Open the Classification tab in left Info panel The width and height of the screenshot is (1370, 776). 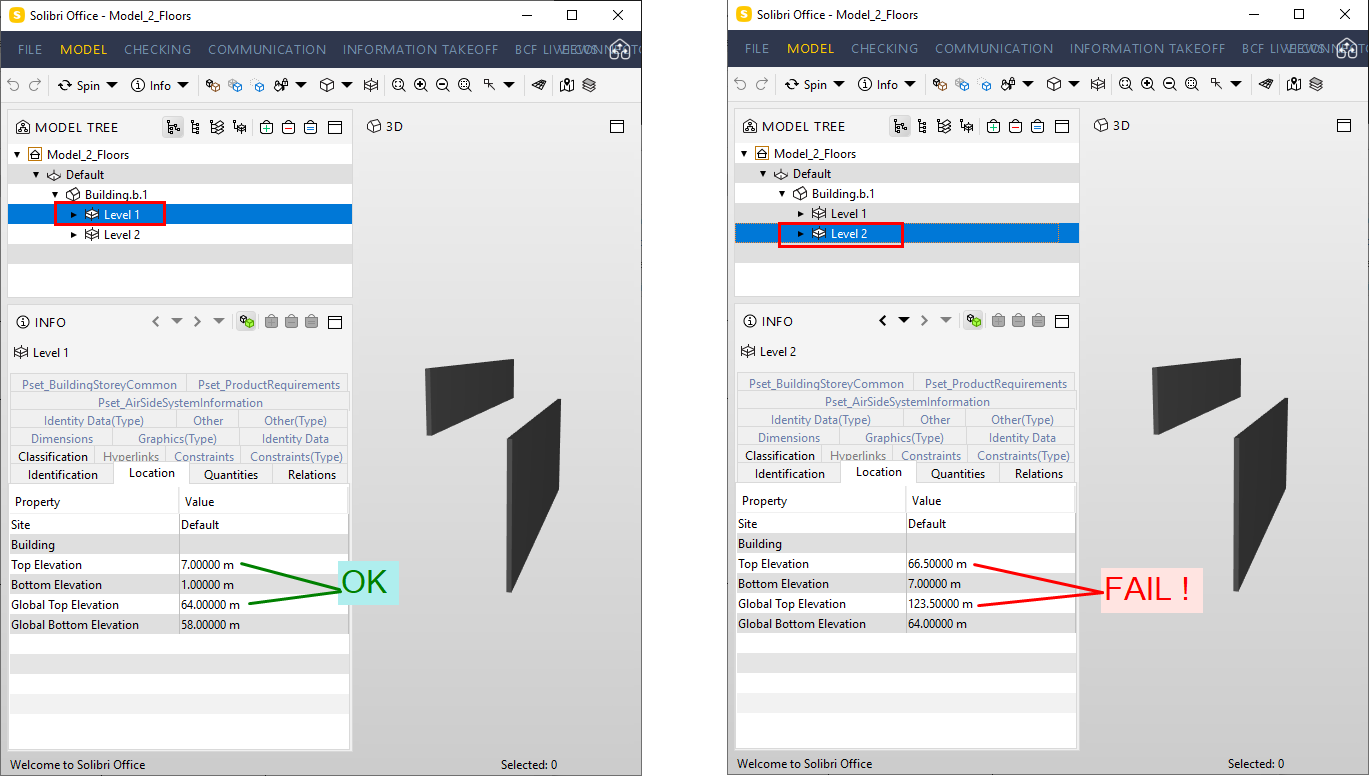[x=53, y=456]
